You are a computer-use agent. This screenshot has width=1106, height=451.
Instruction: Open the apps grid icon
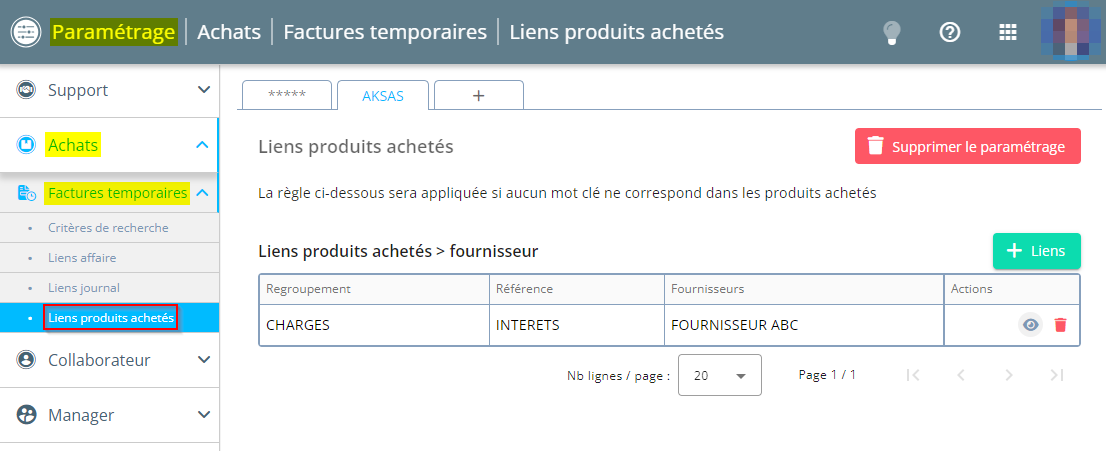click(1009, 32)
